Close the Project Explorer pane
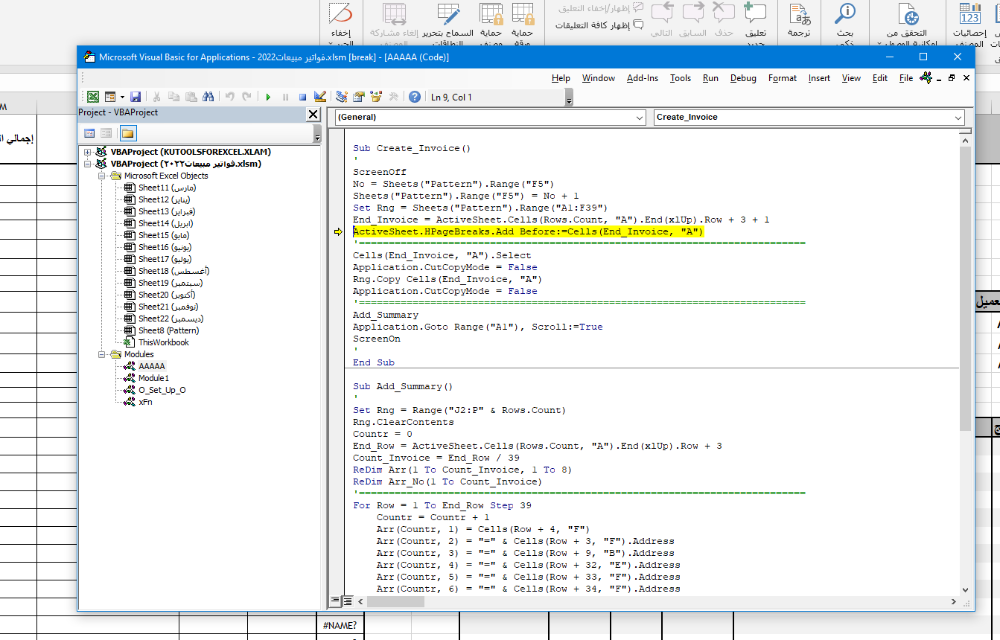Image resolution: width=1000 pixels, height=640 pixels. tap(312, 114)
